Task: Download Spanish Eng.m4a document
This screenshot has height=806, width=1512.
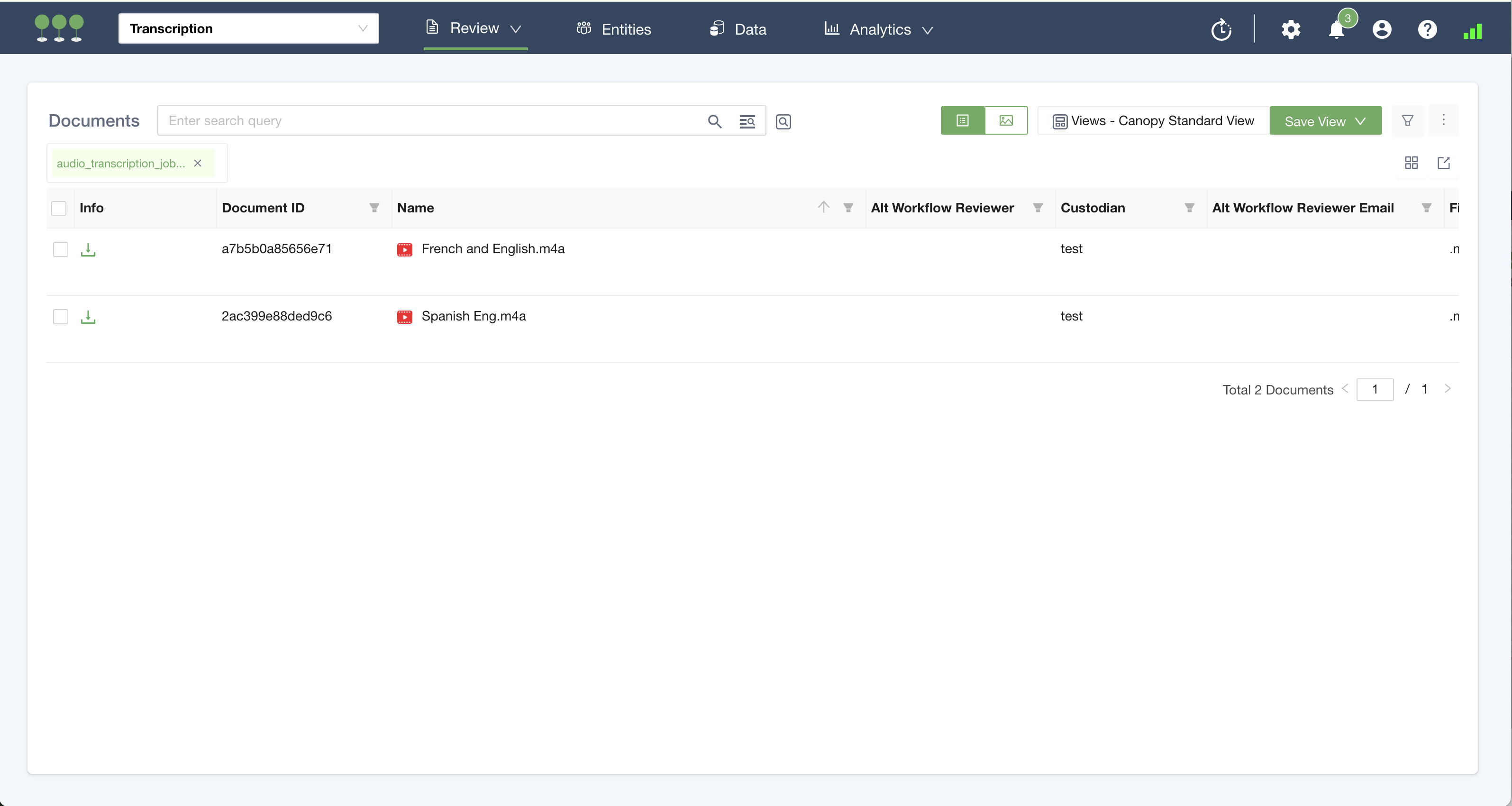Action: click(x=88, y=317)
